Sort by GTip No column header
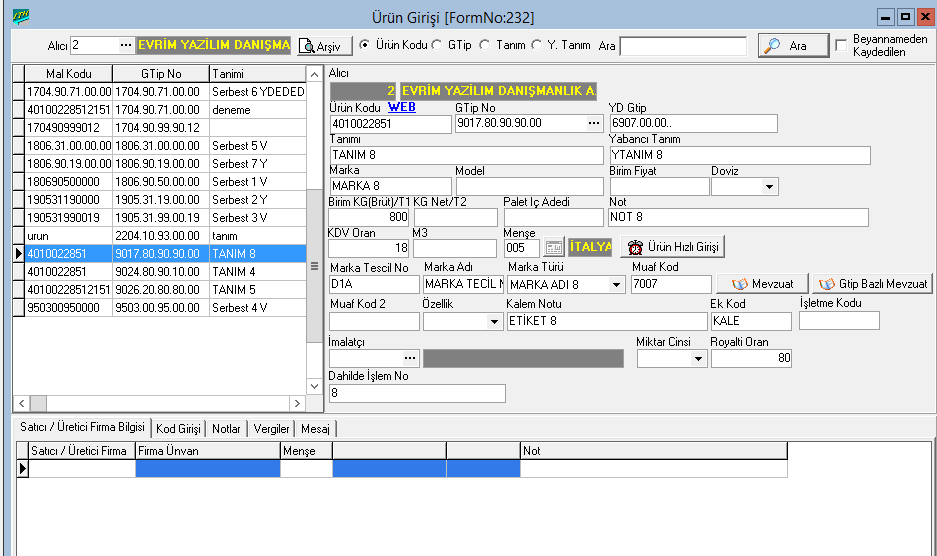Viewport: 937px width, 556px height. [161, 74]
